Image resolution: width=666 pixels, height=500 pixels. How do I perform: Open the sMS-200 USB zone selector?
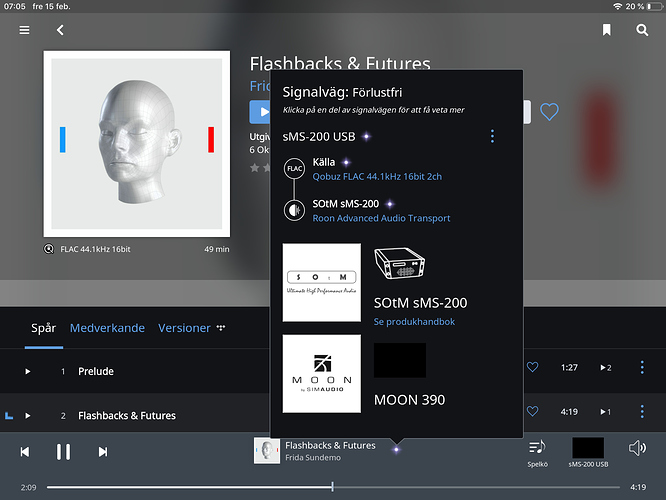tap(588, 453)
